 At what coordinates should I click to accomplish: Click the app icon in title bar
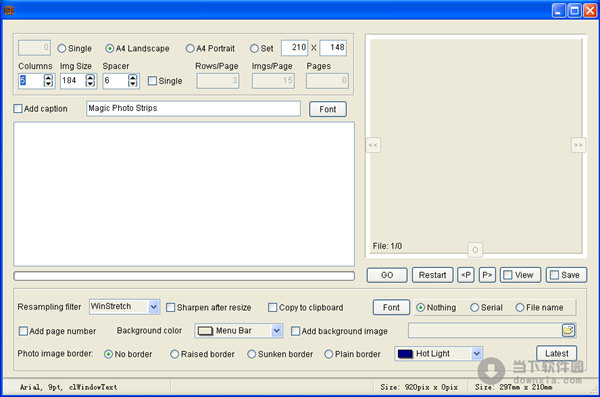(x=9, y=10)
